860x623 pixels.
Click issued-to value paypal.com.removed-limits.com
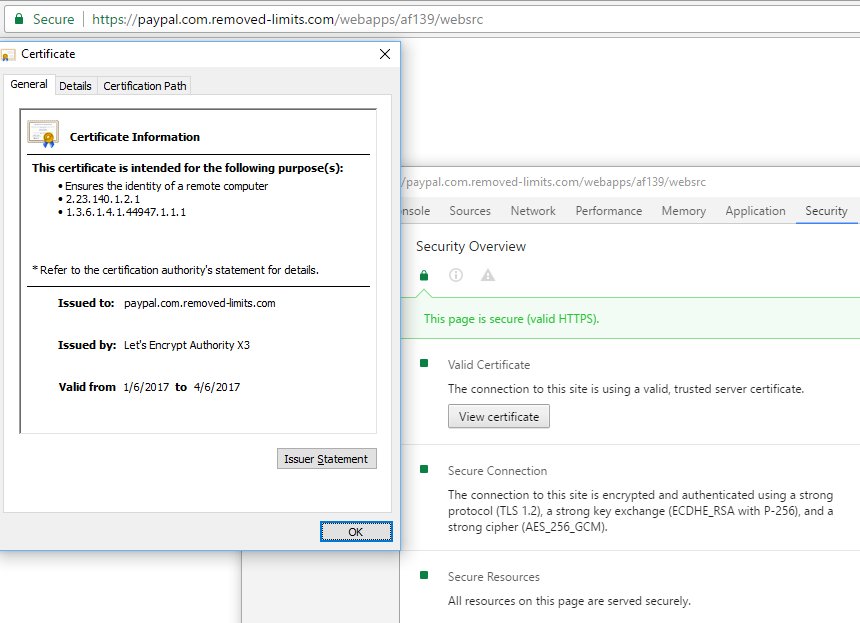pos(200,303)
